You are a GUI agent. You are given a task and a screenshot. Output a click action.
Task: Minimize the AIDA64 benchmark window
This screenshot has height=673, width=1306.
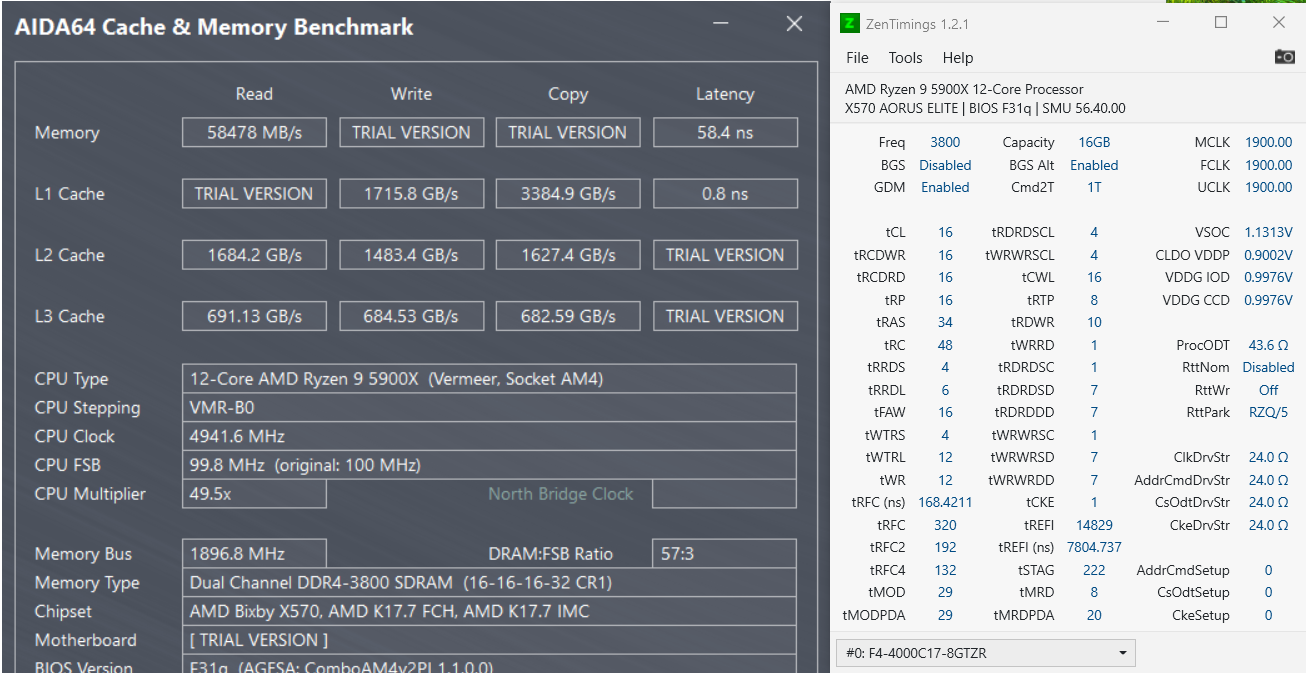point(723,24)
